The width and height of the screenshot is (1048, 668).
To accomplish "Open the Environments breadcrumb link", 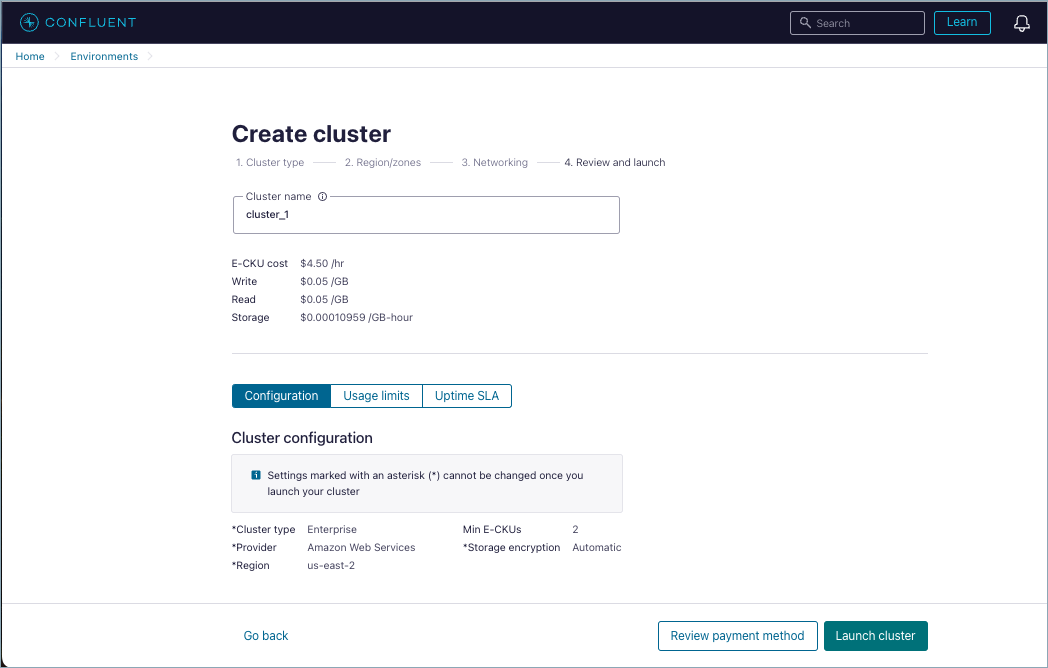I will [104, 56].
